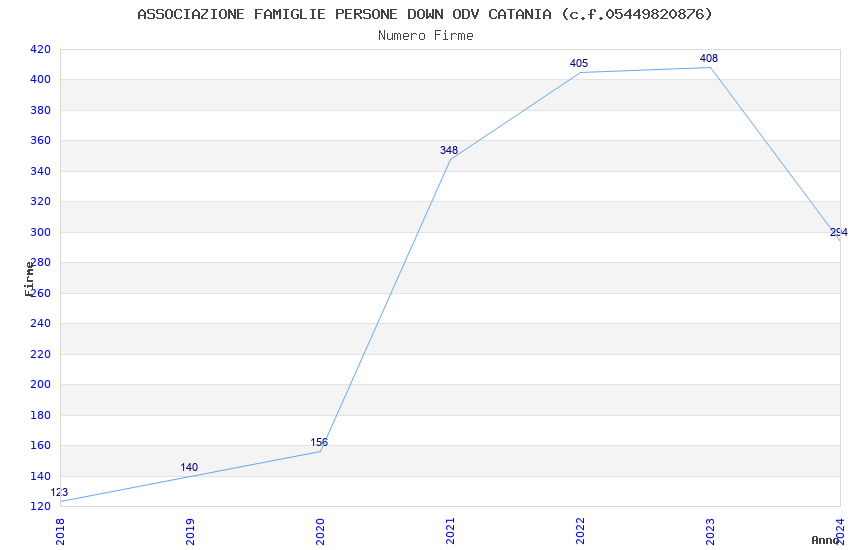Click the 'Numero Firme' subtitle
Viewport: 850px width, 550px height.
click(426, 36)
